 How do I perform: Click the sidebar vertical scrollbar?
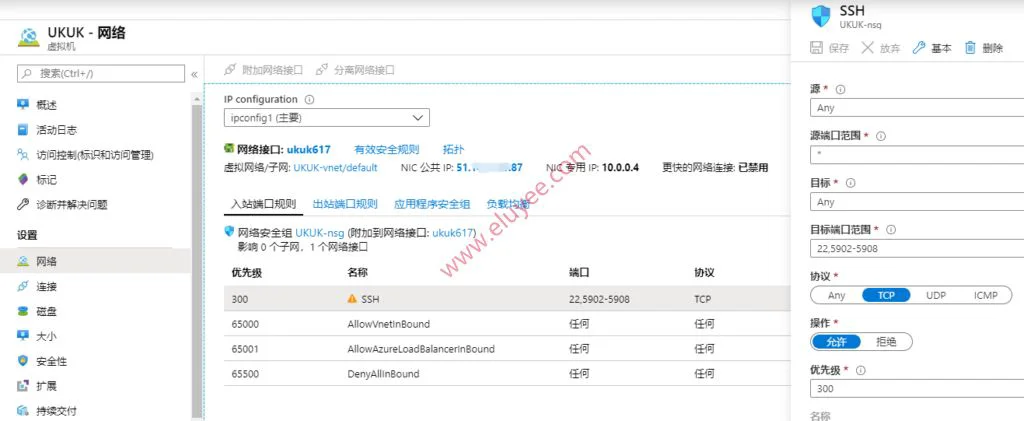click(197, 261)
